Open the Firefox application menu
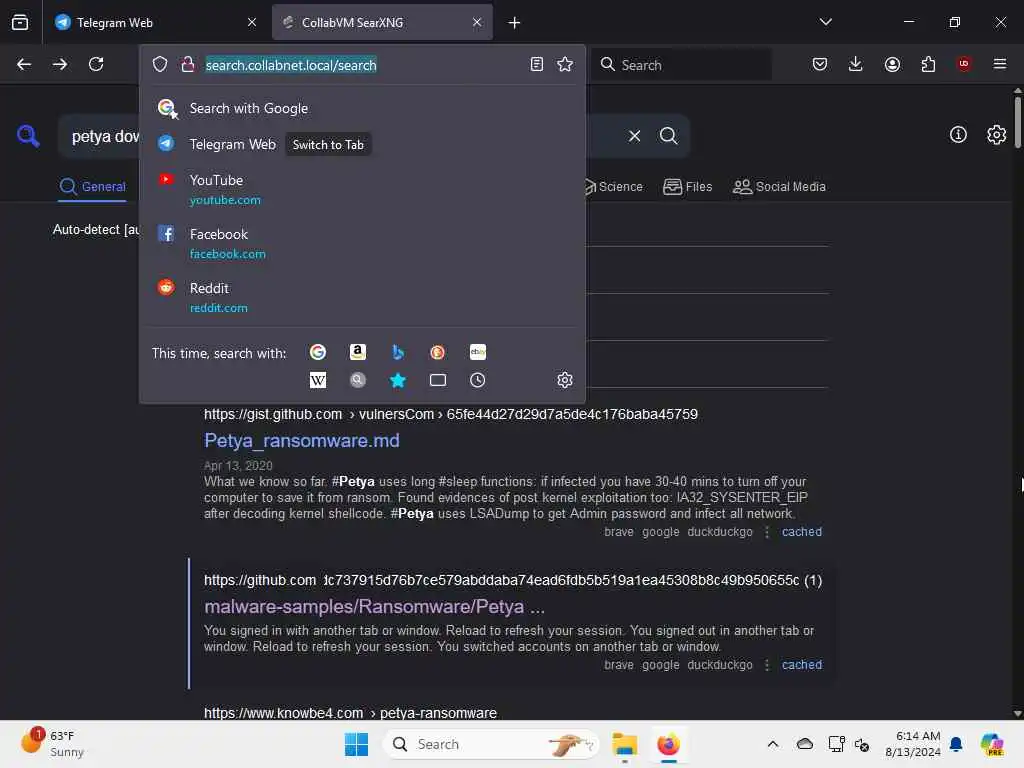Screen dimensions: 1024x768 point(1000,64)
